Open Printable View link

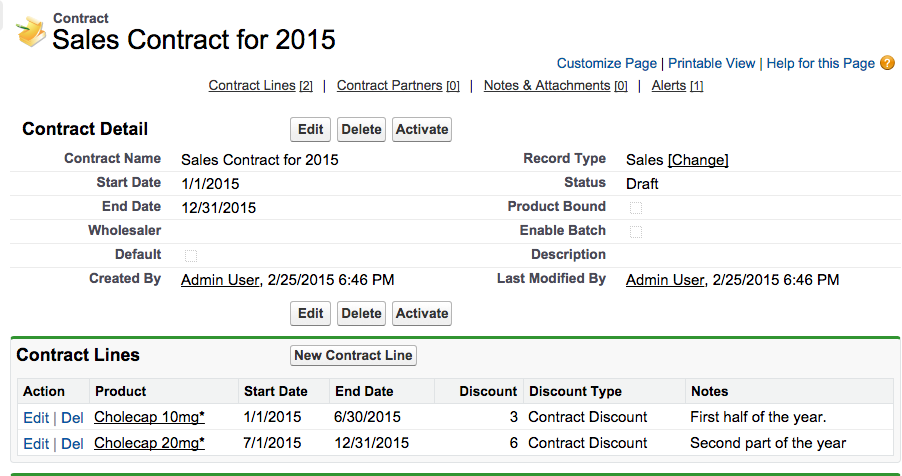click(x=711, y=63)
